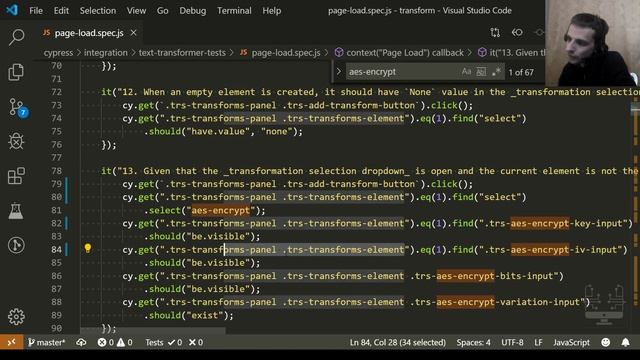Expand the replace field in find widget

[338, 72]
